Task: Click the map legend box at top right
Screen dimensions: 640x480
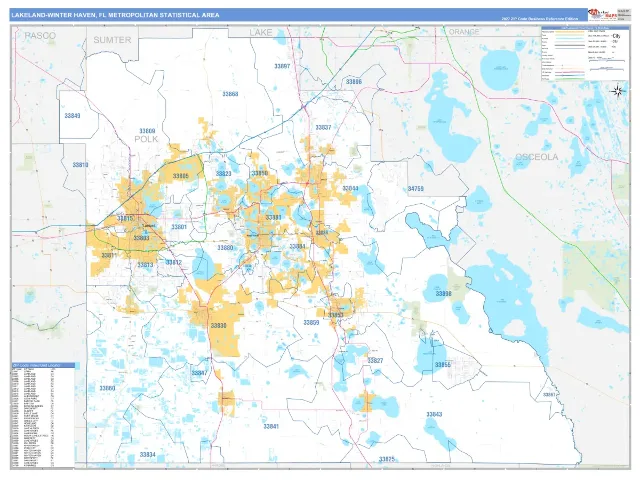Action: point(585,53)
